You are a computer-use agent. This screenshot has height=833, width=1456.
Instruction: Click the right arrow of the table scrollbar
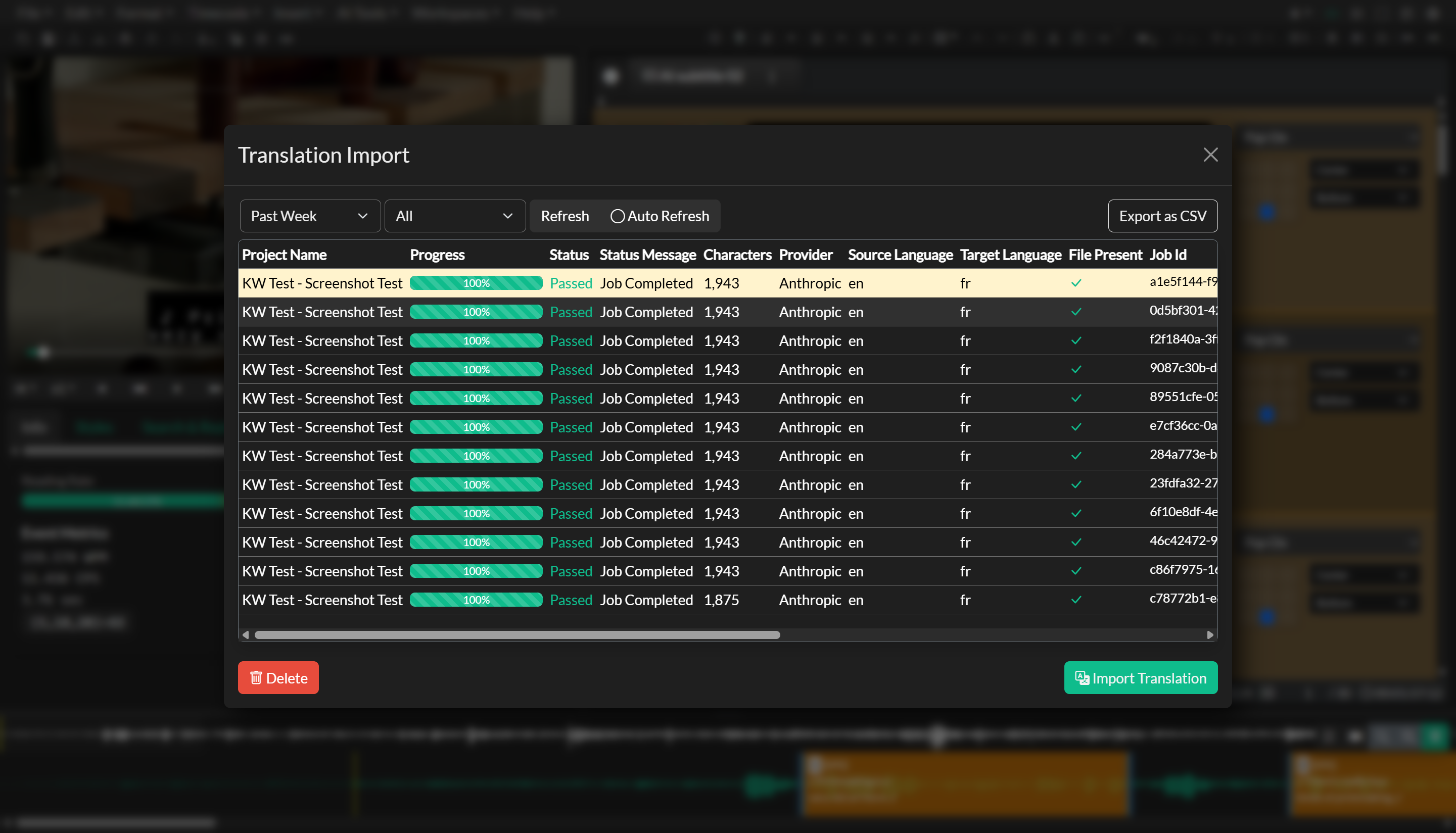coord(1209,634)
